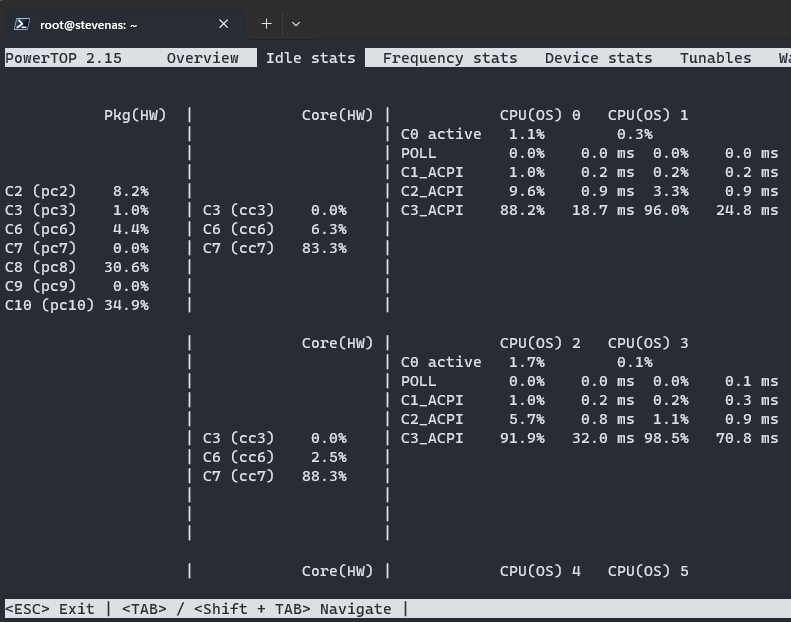Screen dimensions: 791x622
Task: Select the root@stevenas: ~ terminal tab
Action: [123, 24]
